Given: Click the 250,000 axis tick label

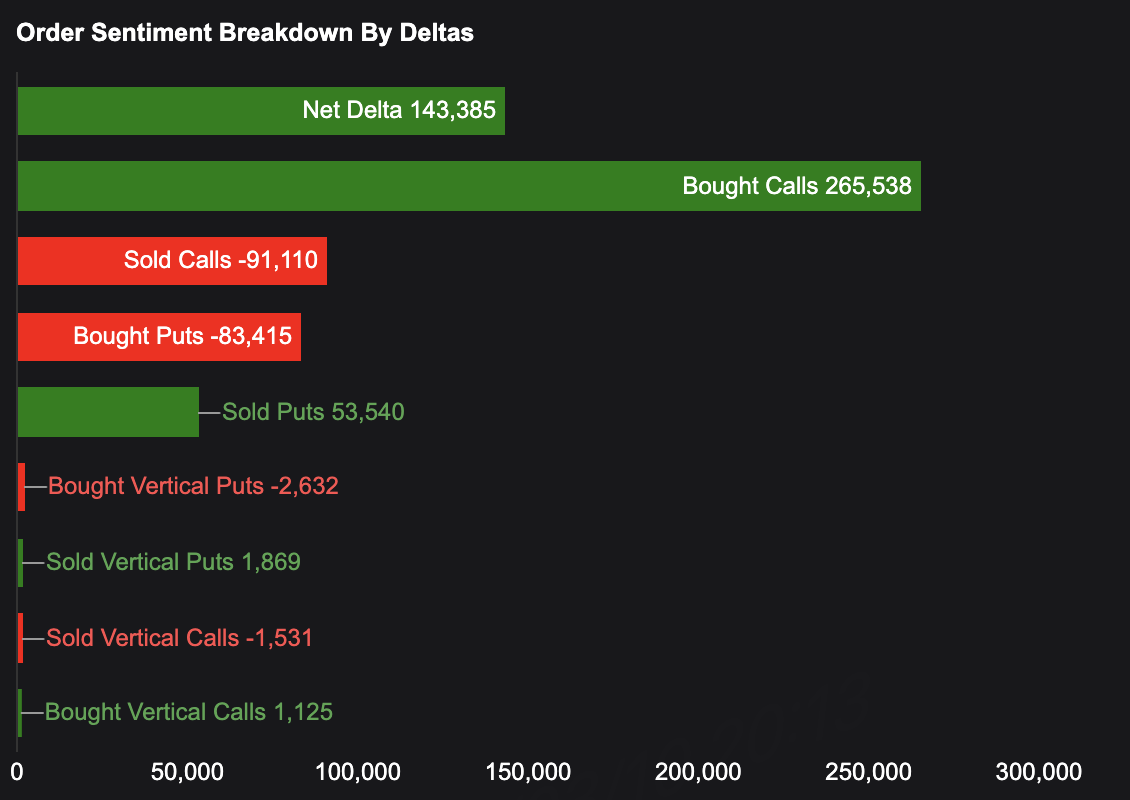Looking at the screenshot, I should point(869,772).
